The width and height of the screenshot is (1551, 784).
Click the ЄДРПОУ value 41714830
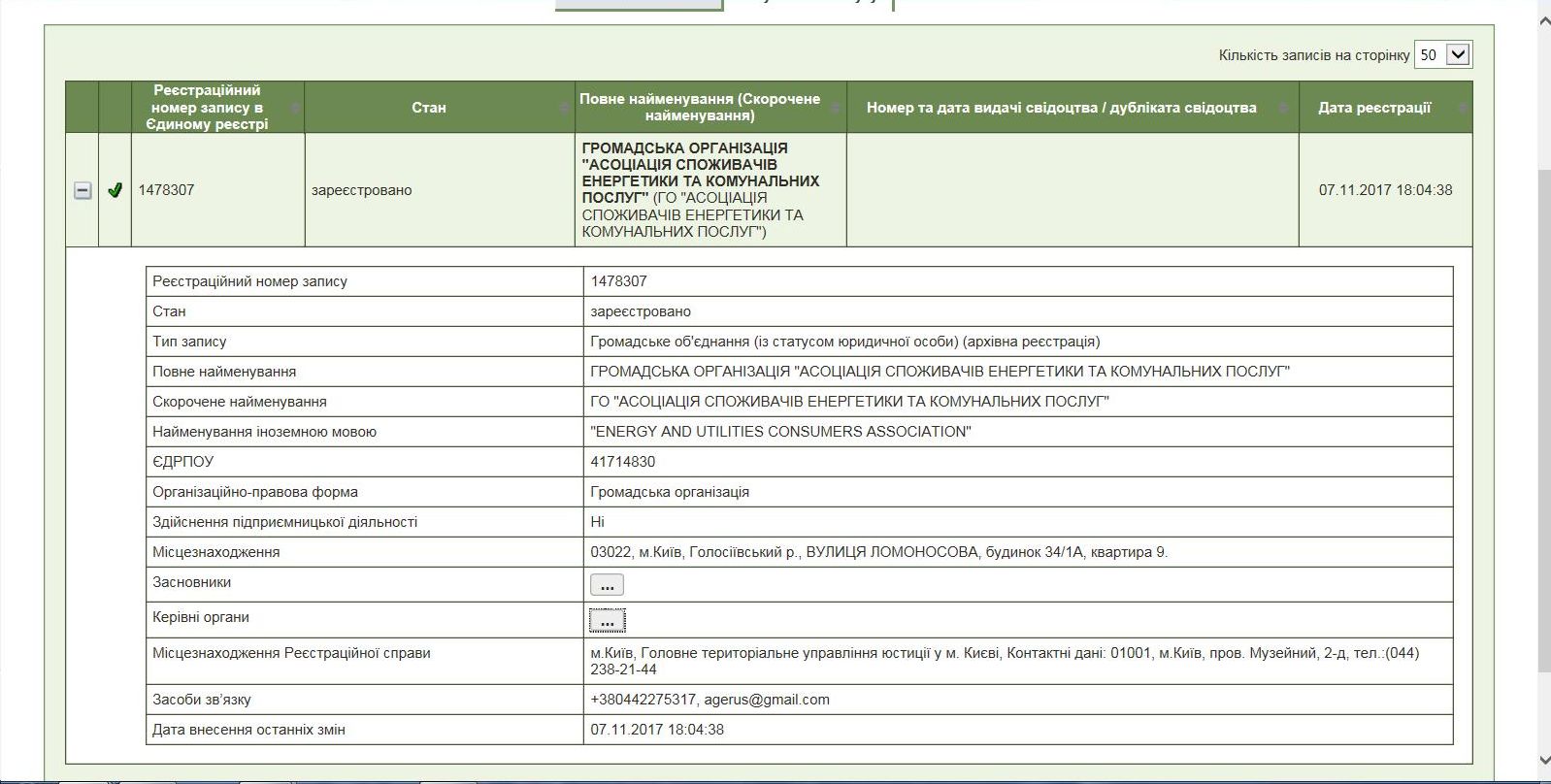623,462
